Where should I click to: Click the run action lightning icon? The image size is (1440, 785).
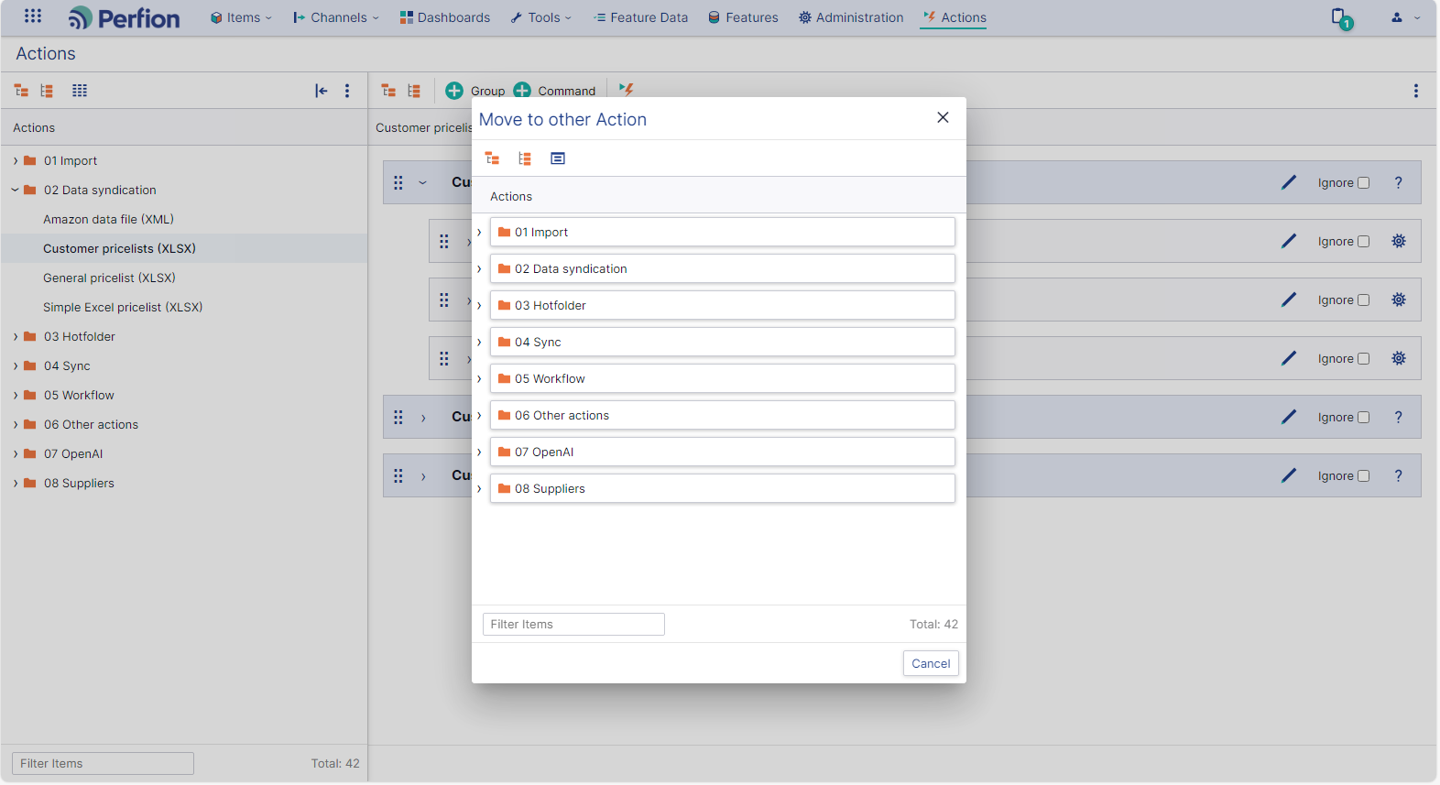tap(626, 90)
